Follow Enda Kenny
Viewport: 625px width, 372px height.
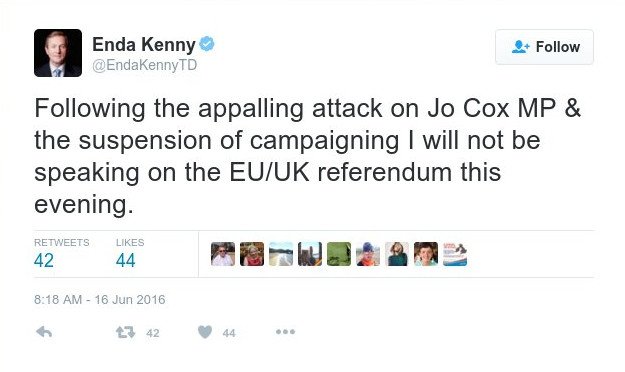pyautogui.click(x=544, y=47)
